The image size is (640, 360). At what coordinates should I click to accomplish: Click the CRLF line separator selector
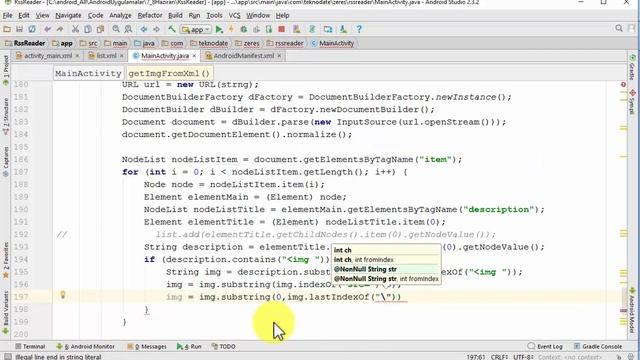point(500,357)
